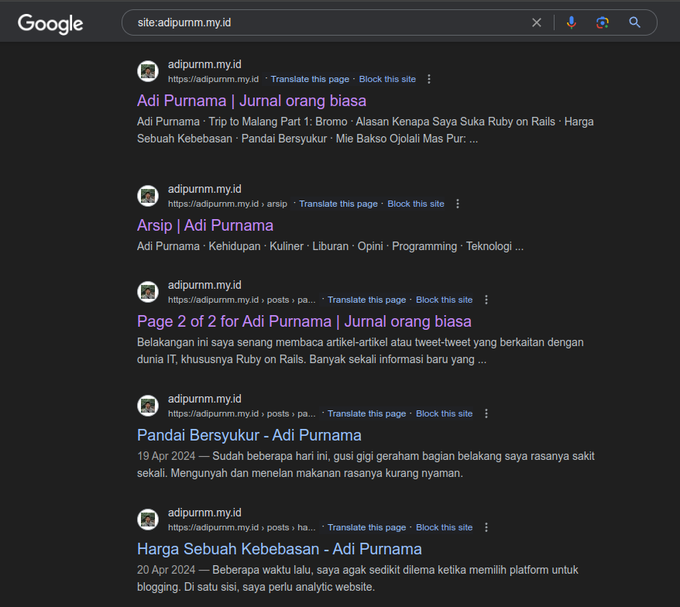The height and width of the screenshot is (607, 680).
Task: Click favicon of Jurnal orang biasa result
Action: tap(148, 71)
